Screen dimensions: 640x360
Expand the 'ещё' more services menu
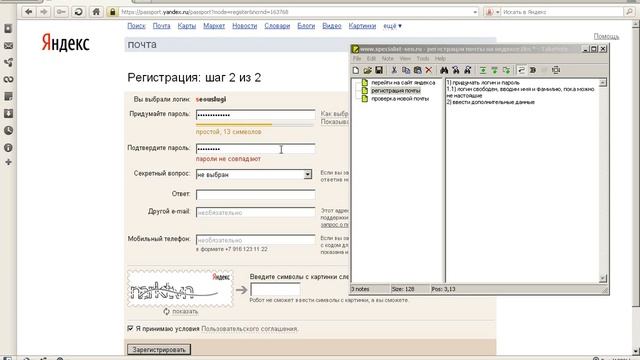tap(392, 26)
